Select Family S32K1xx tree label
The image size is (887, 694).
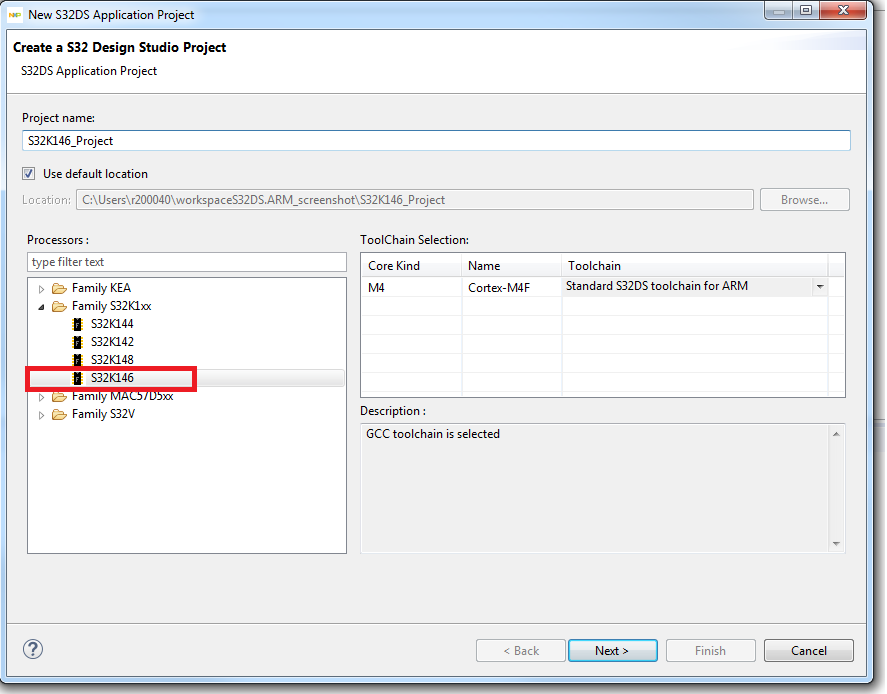(111, 306)
